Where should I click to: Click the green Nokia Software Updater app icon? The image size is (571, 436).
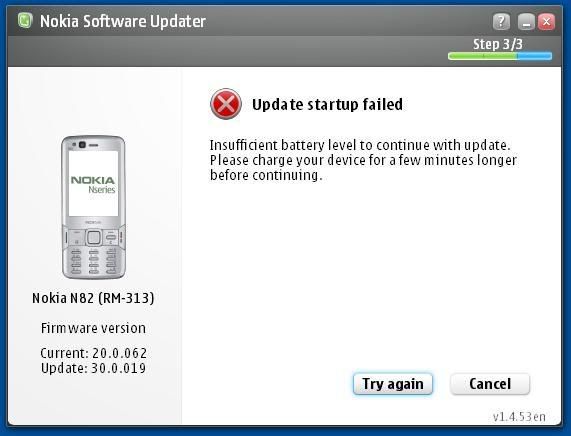pyautogui.click(x=25, y=20)
